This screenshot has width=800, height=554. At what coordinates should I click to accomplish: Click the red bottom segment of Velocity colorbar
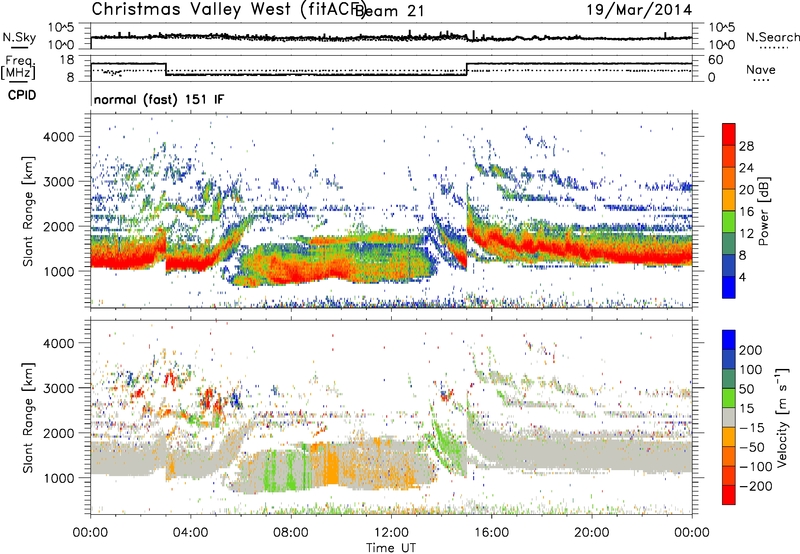[729, 495]
